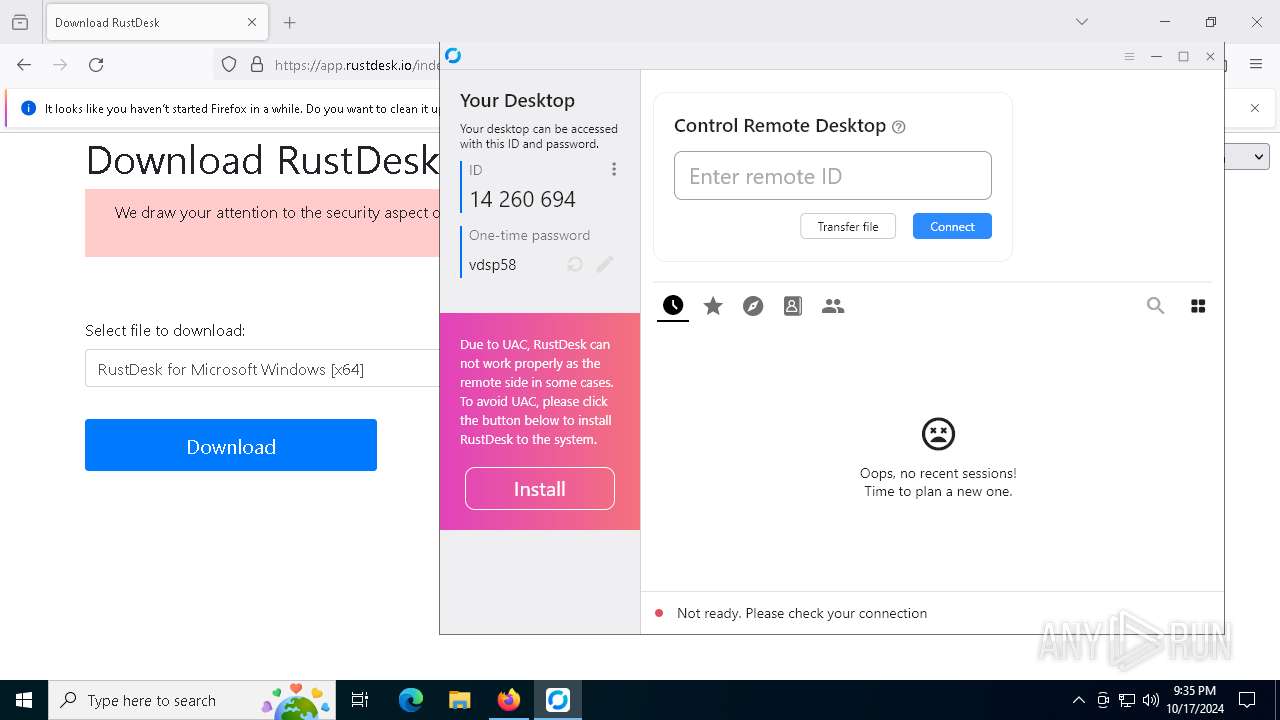The height and width of the screenshot is (720, 1280).
Task: Open the notification center
Action: pos(1247,700)
